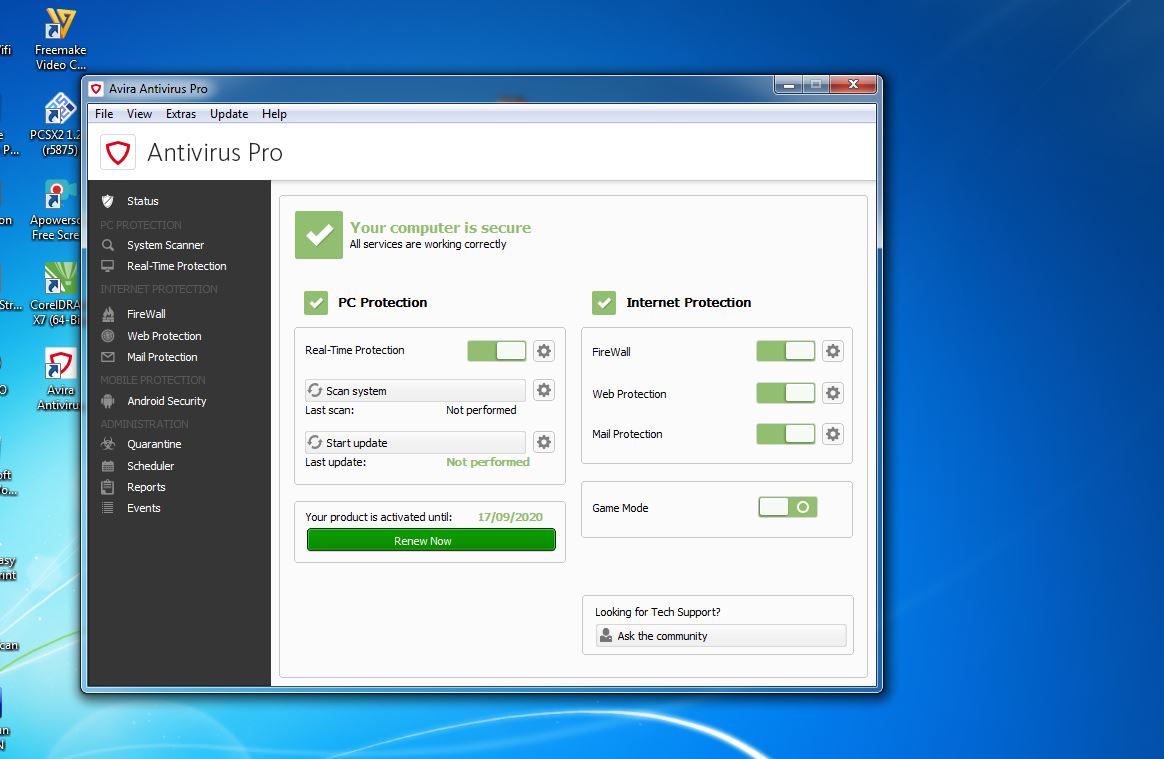1164x759 pixels.
Task: Toggle the FireWall switch
Action: pos(785,351)
